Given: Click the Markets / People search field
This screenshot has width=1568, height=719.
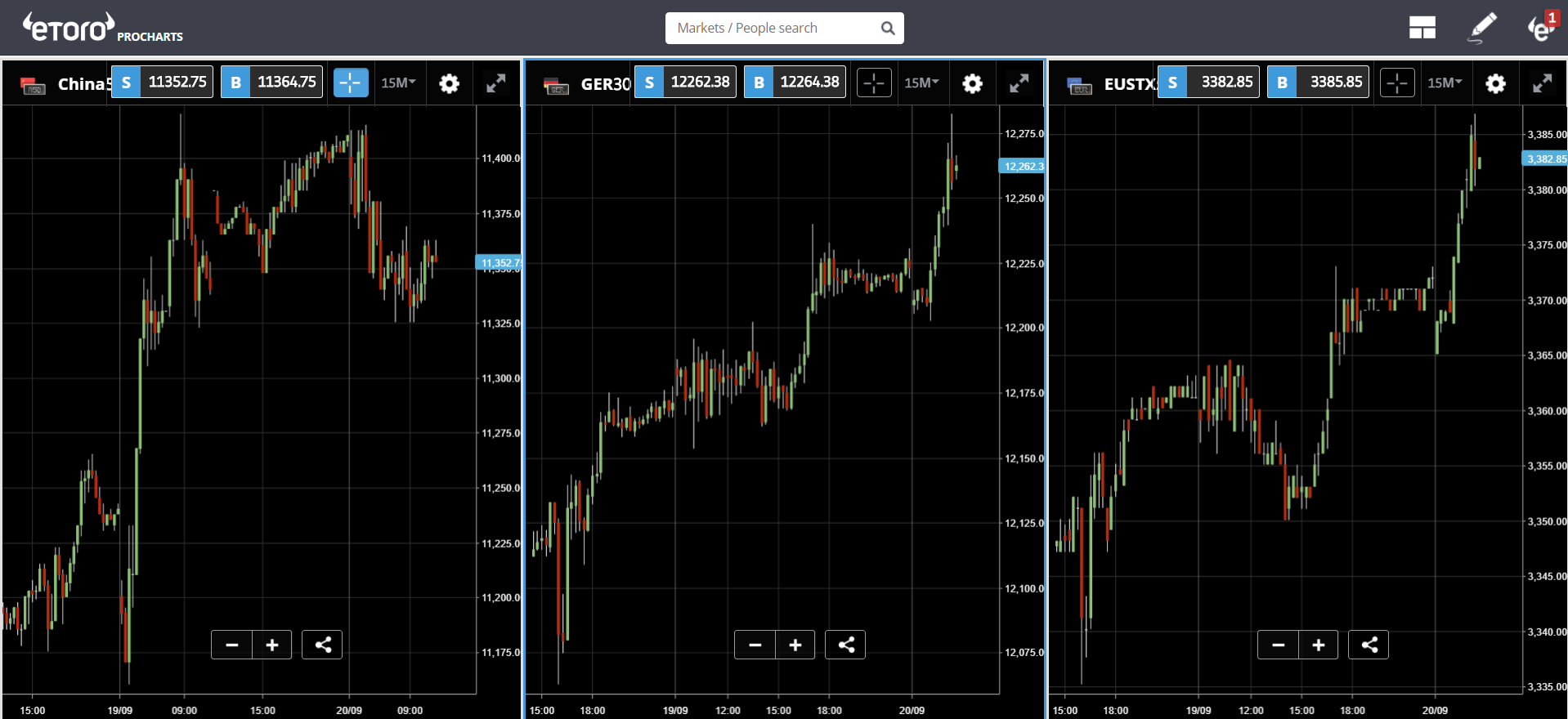Looking at the screenshot, I should [784, 28].
